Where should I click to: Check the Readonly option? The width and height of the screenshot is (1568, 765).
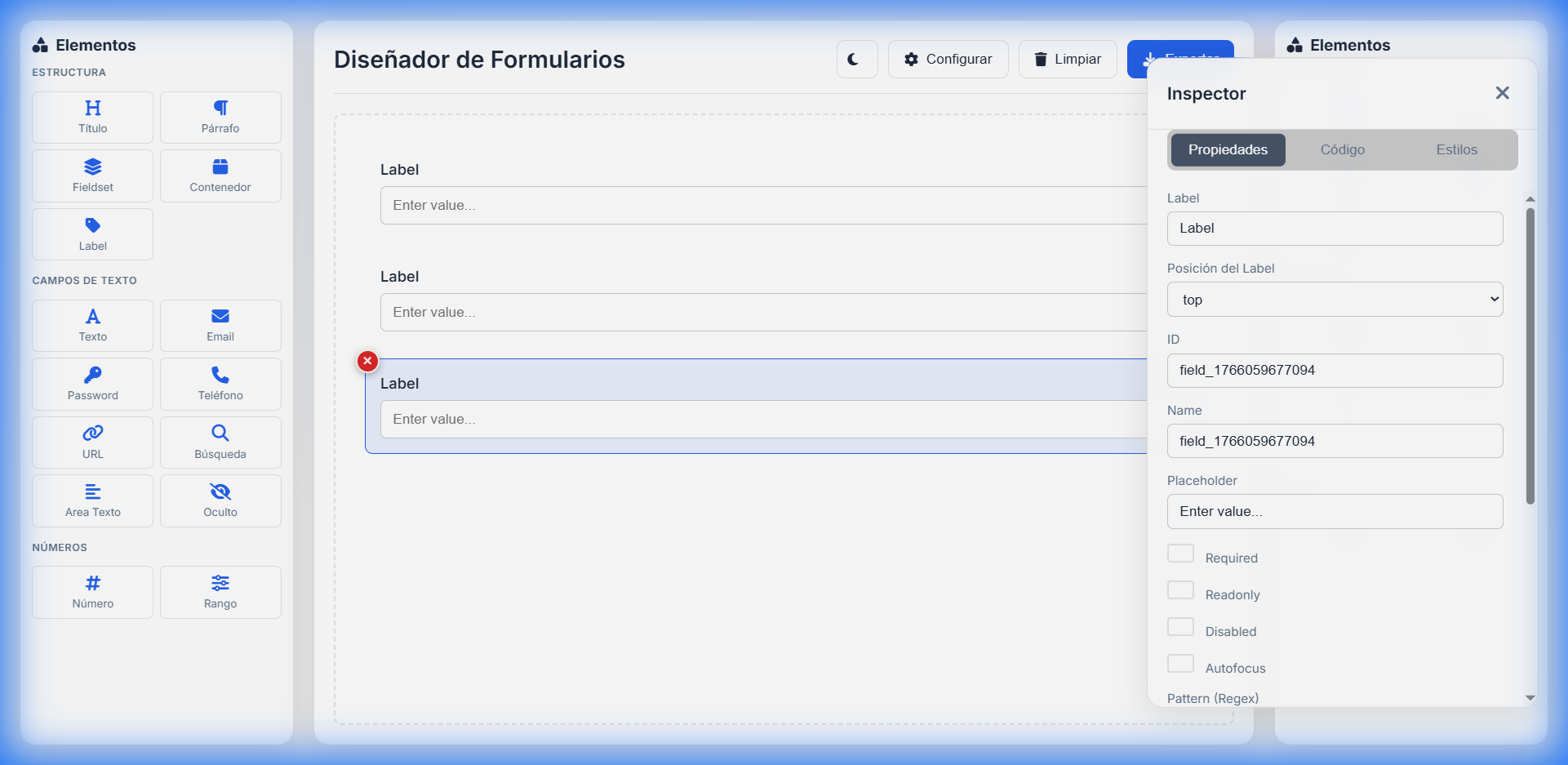point(1180,590)
